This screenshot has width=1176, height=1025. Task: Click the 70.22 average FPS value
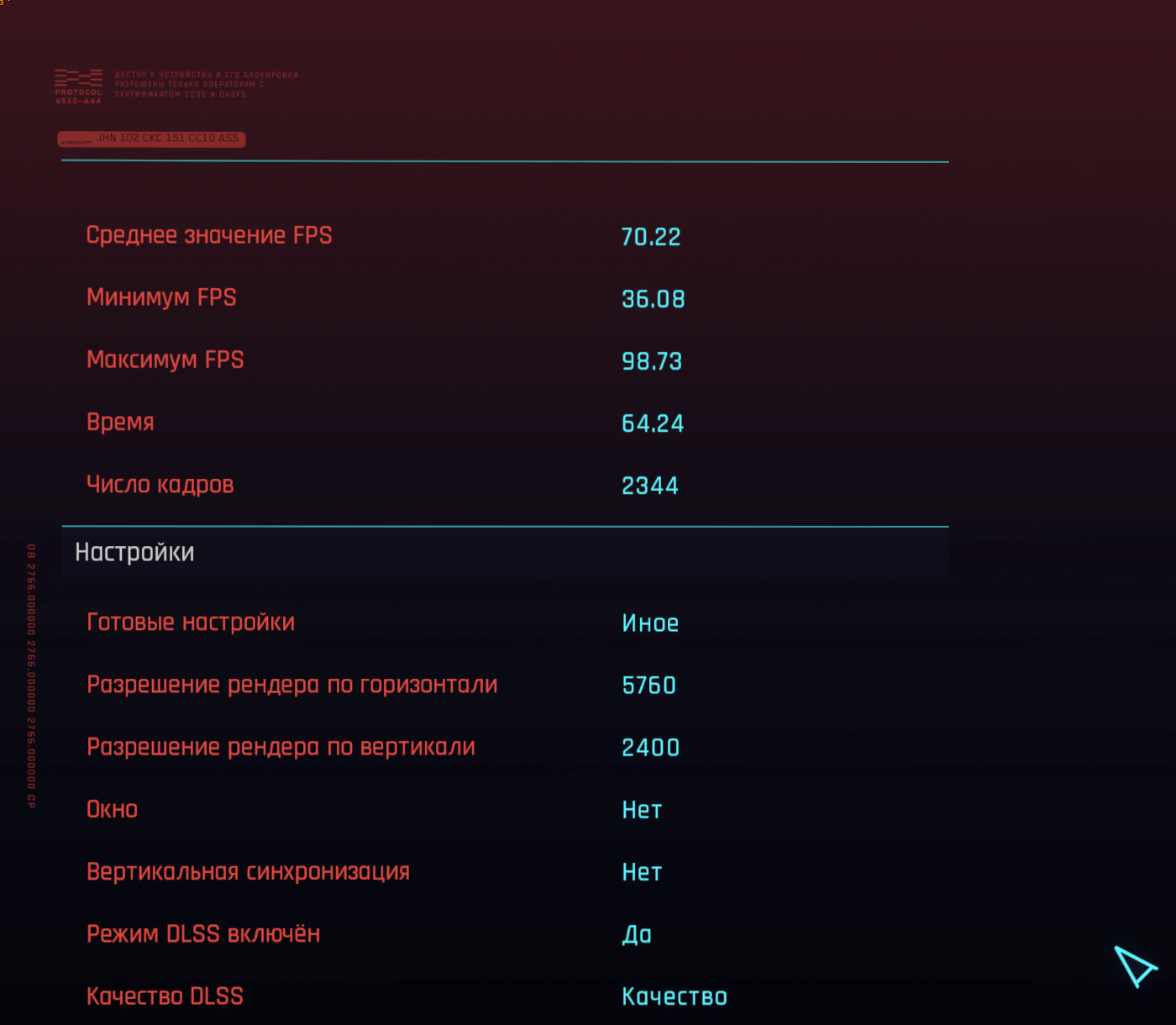coord(651,237)
